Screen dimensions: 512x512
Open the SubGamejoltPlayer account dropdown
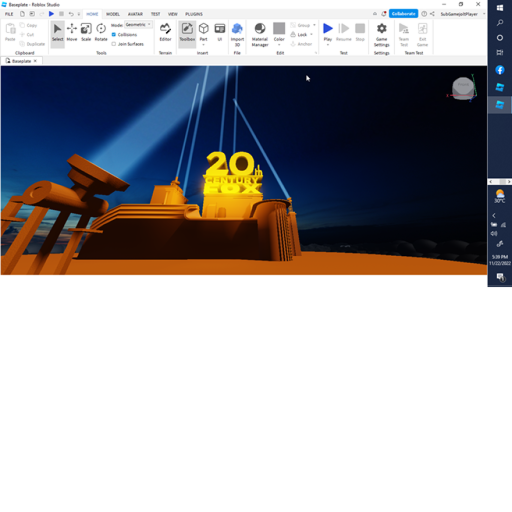(x=462, y=14)
